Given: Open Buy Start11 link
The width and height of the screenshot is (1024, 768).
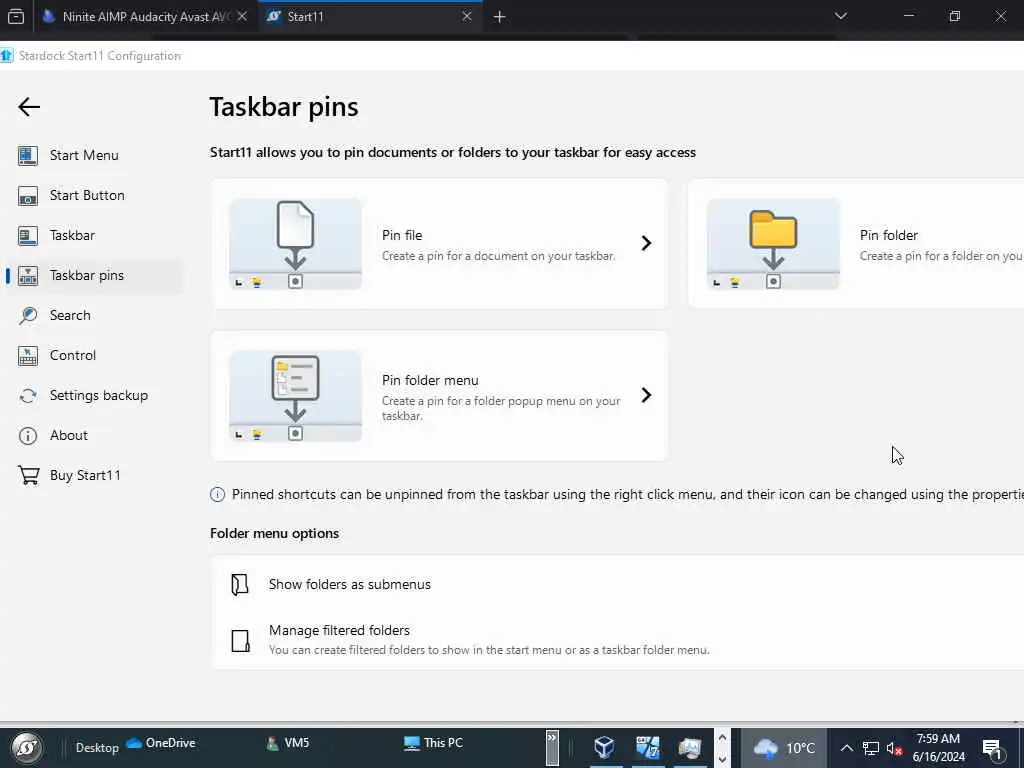Looking at the screenshot, I should point(85,475).
